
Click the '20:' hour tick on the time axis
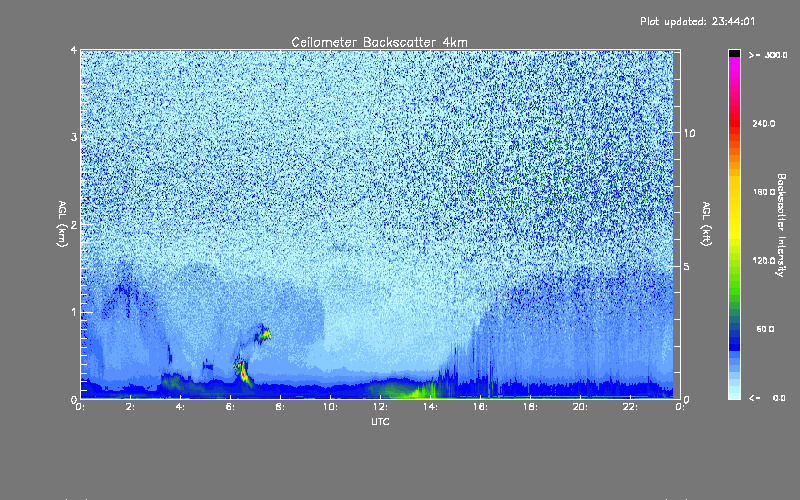pyautogui.click(x=580, y=407)
